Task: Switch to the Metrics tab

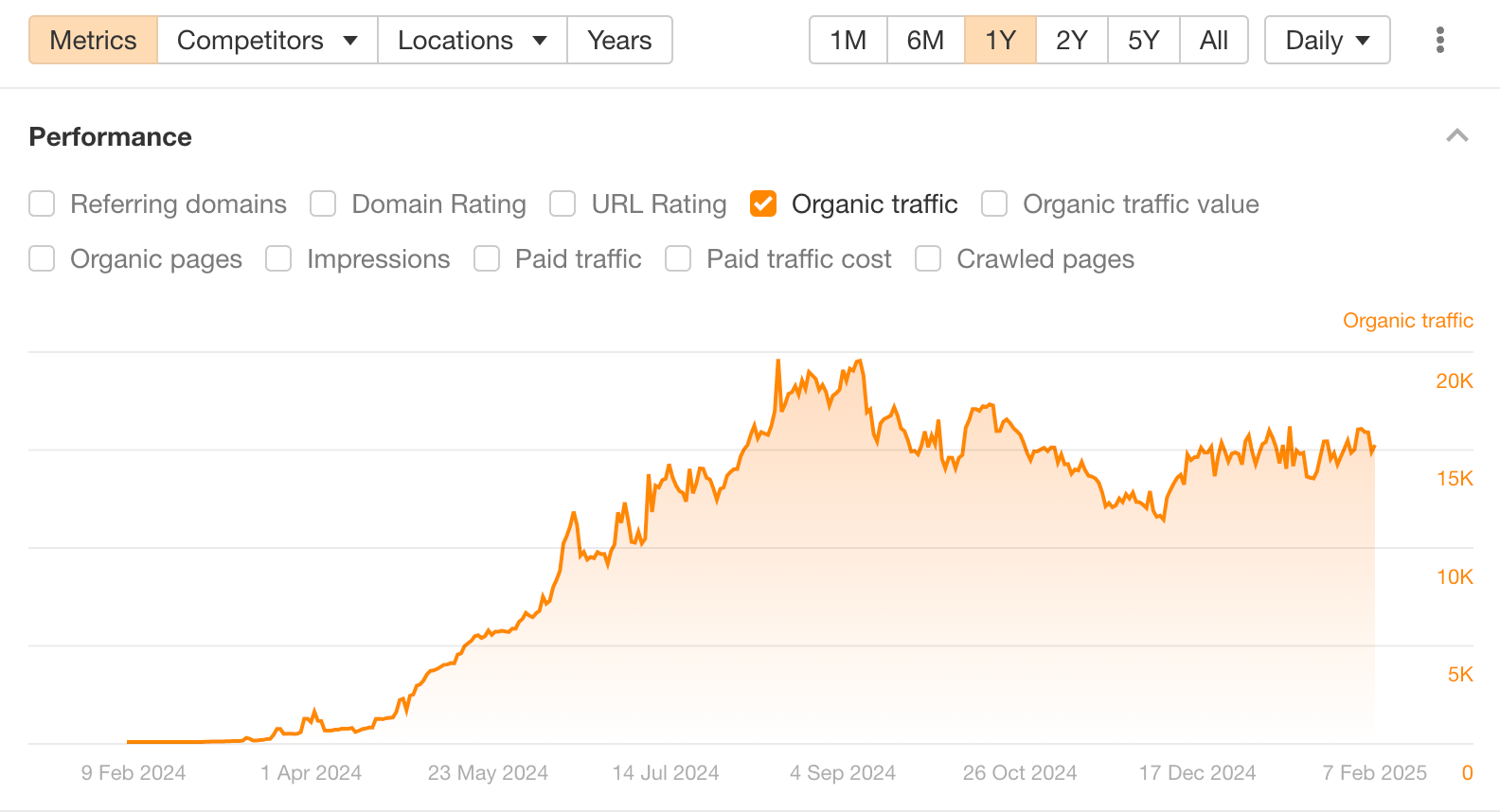Action: tap(93, 40)
